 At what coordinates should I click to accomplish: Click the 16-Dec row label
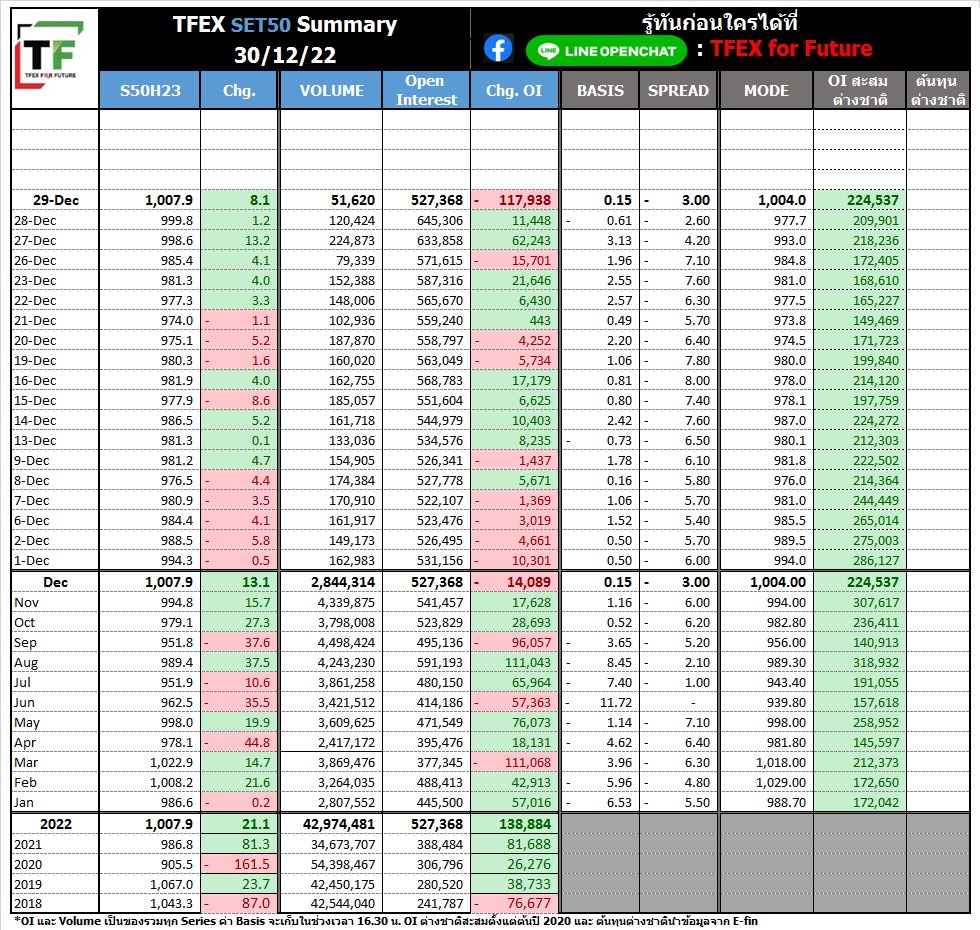pyautogui.click(x=35, y=381)
